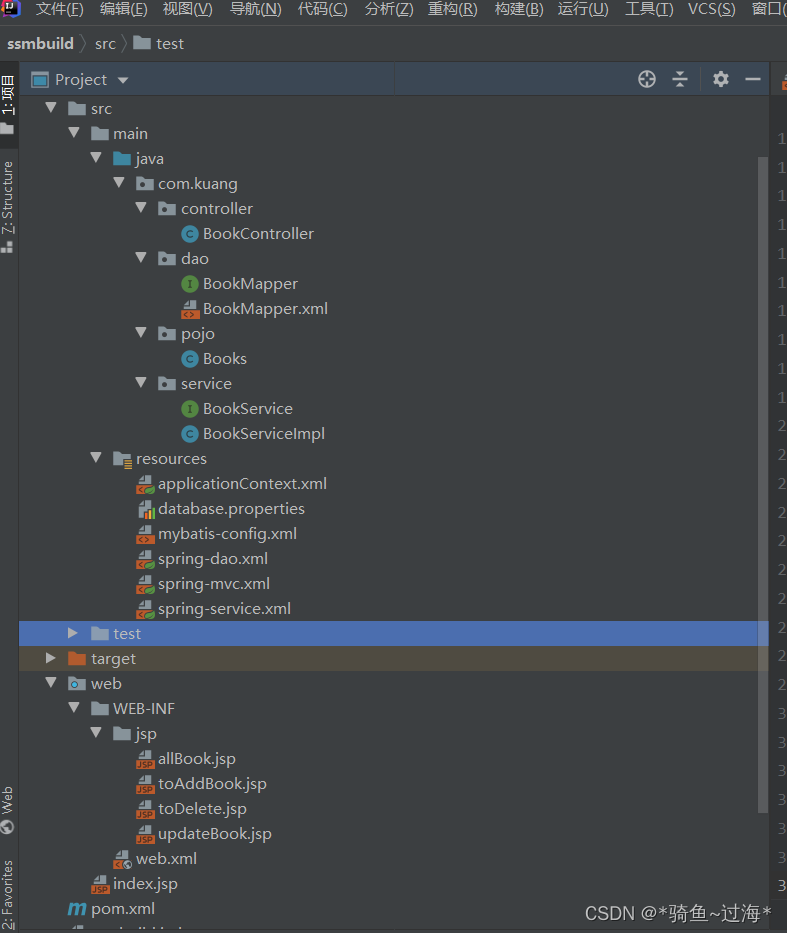Click the spring-mvc.xml file icon
This screenshot has width=787, height=933.
click(x=145, y=584)
